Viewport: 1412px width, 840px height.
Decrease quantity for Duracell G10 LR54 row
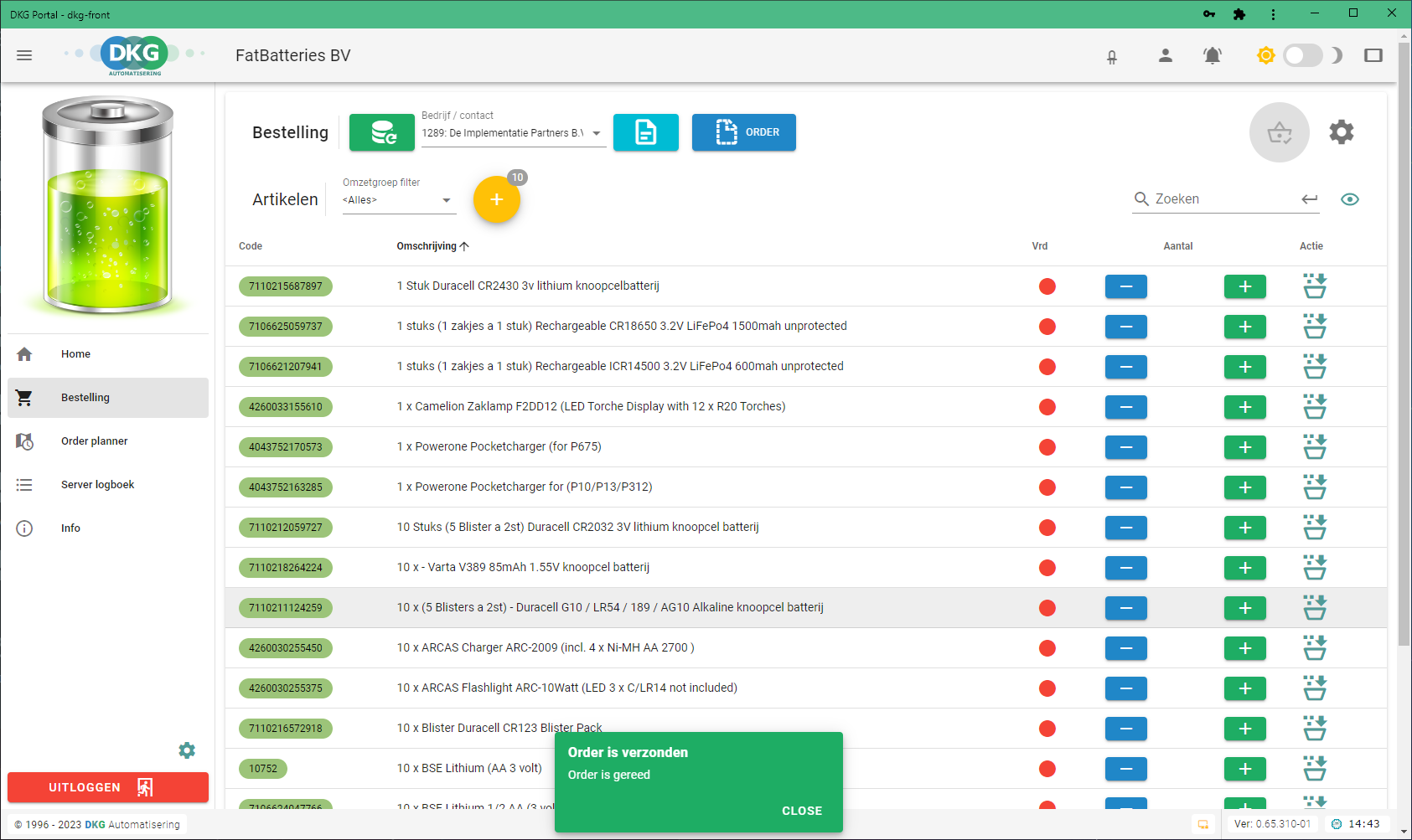pyautogui.click(x=1126, y=608)
